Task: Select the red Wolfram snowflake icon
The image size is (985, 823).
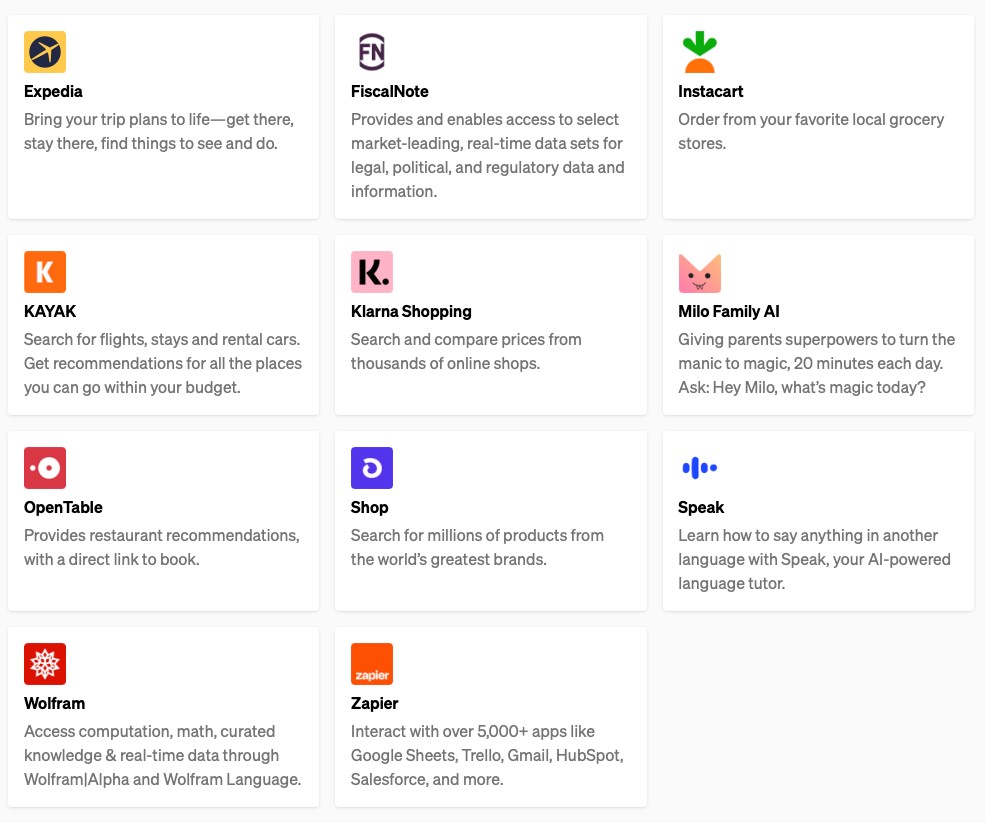Action: 45,664
